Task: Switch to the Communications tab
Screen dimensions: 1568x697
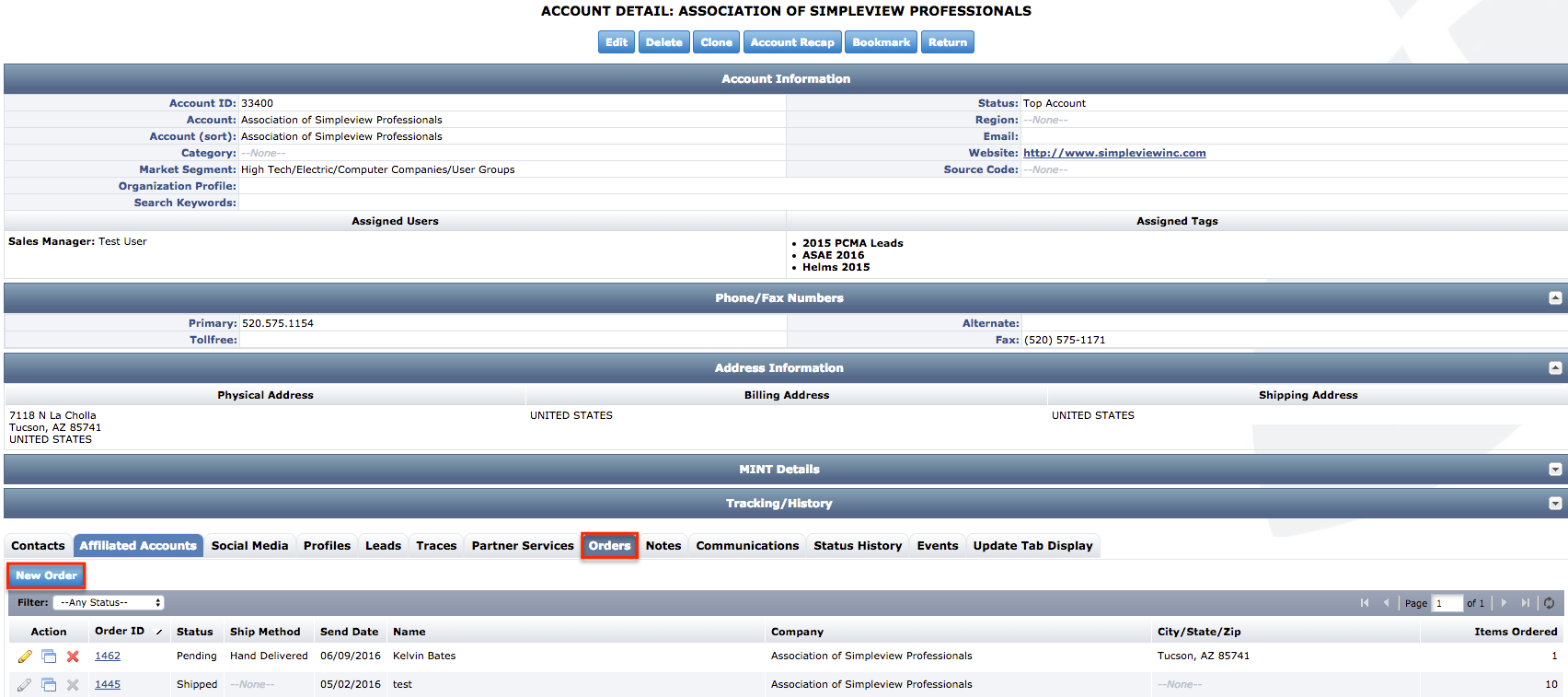Action: [747, 546]
